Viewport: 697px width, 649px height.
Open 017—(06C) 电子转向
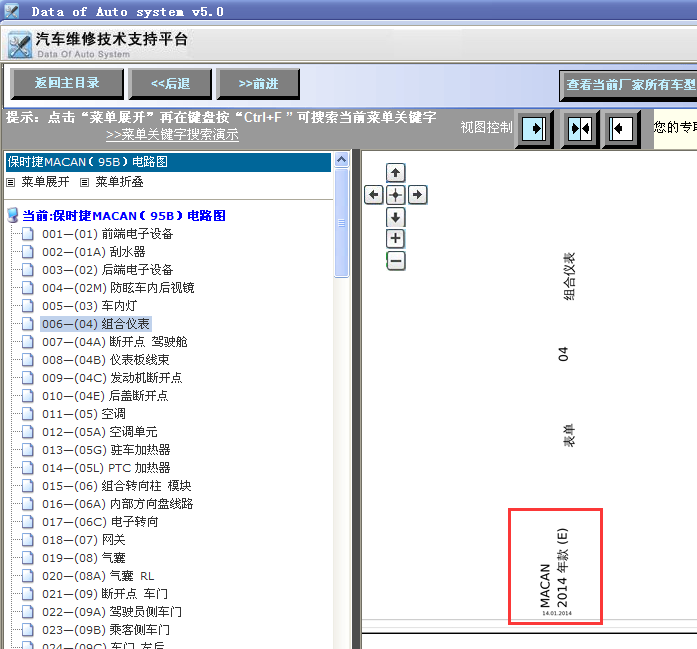(100, 522)
